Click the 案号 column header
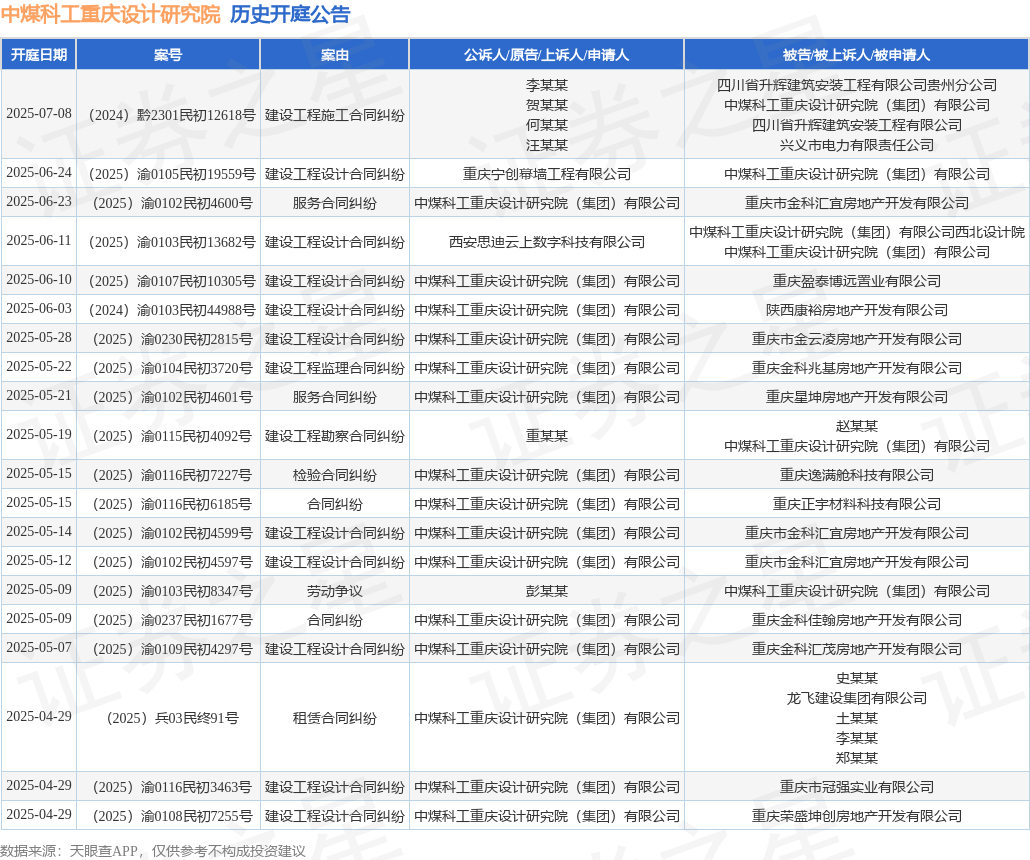The image size is (1030, 860). [168, 55]
